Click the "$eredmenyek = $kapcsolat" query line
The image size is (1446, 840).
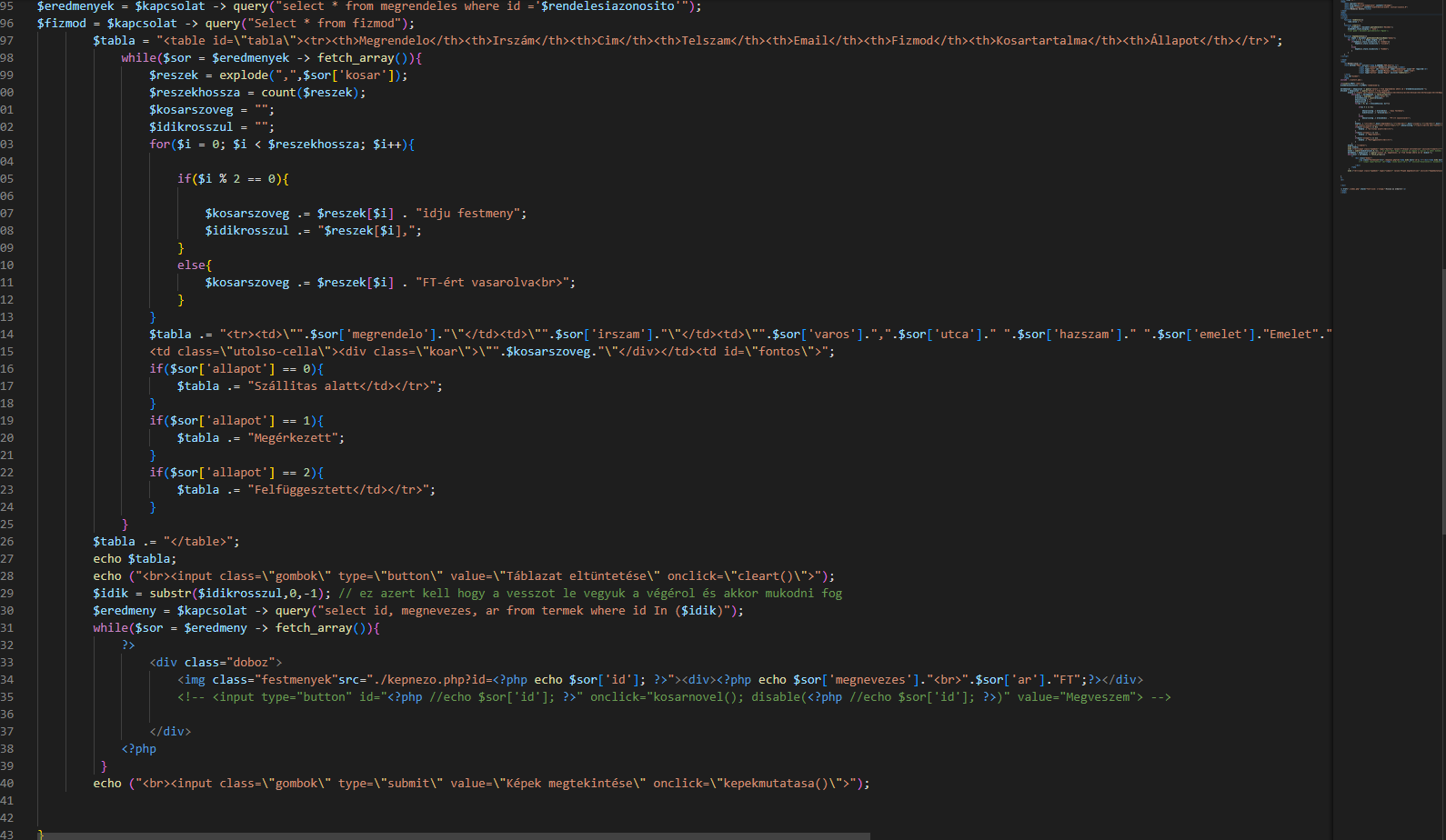click(x=369, y=6)
